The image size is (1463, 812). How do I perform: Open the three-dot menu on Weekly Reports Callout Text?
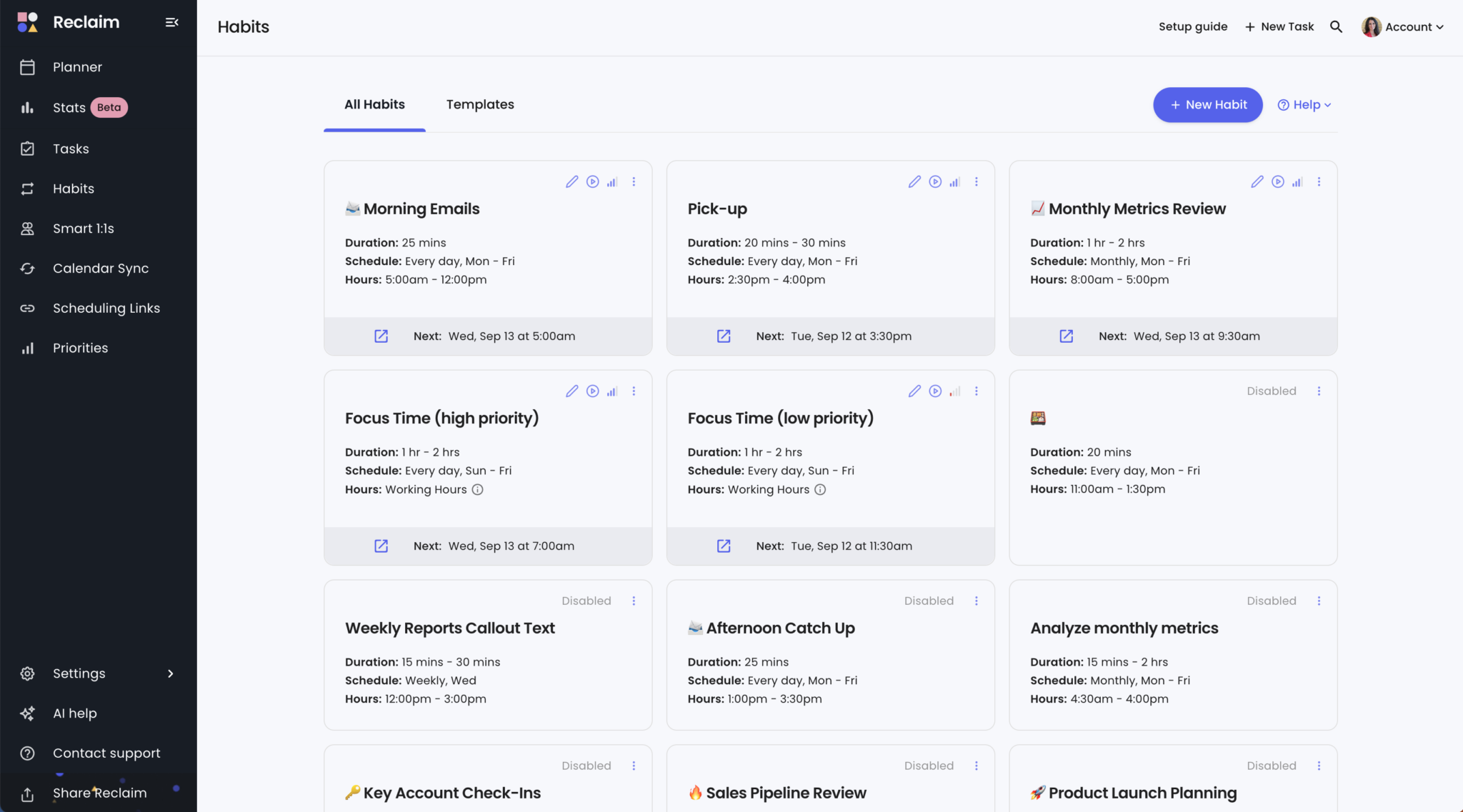(634, 601)
